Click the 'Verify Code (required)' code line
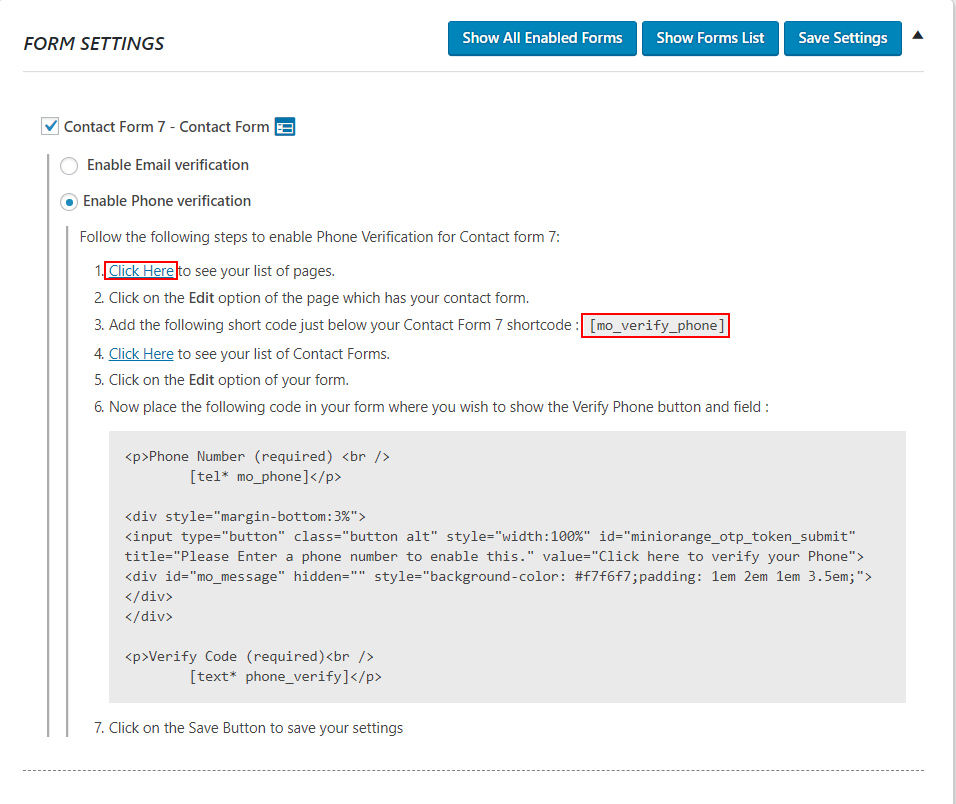The image size is (956, 804). 249,656
